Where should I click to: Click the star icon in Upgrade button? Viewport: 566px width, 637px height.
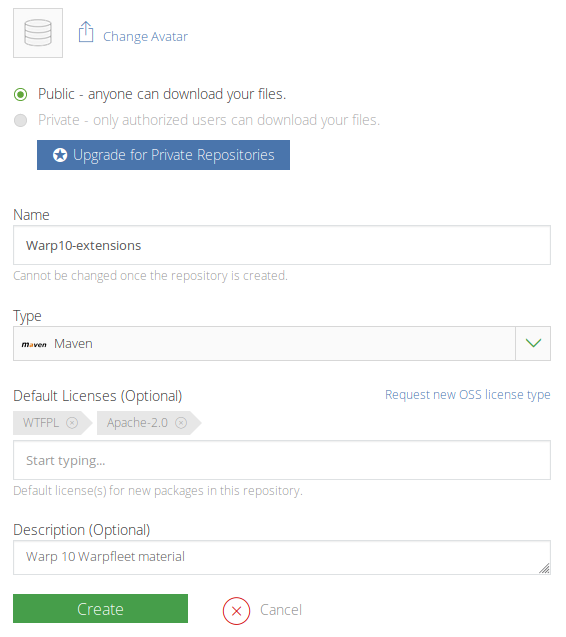60,155
